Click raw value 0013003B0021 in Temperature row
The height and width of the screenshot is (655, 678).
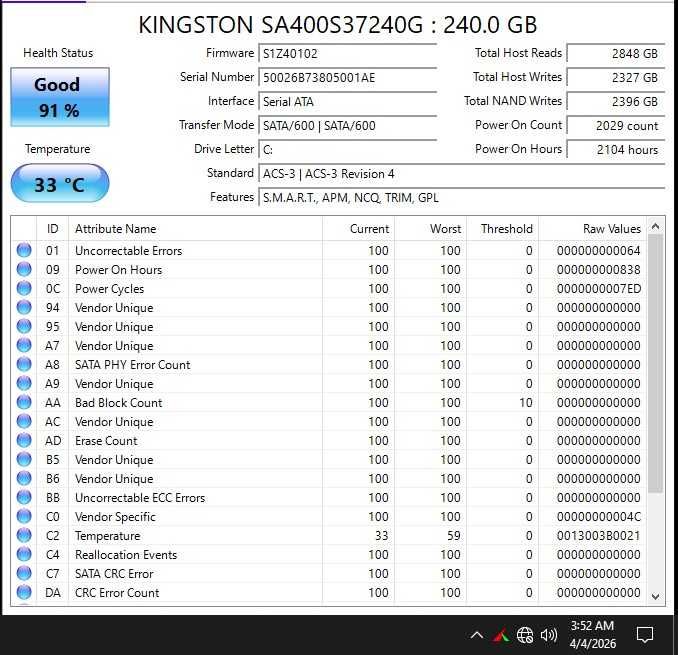pos(598,536)
